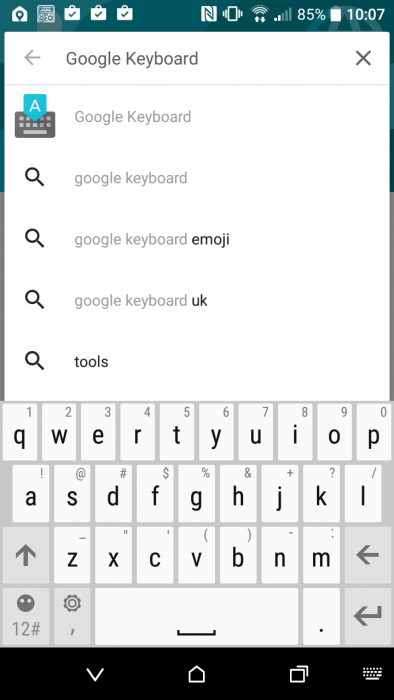Open recent apps overview button
394x700 pixels.
click(x=299, y=674)
